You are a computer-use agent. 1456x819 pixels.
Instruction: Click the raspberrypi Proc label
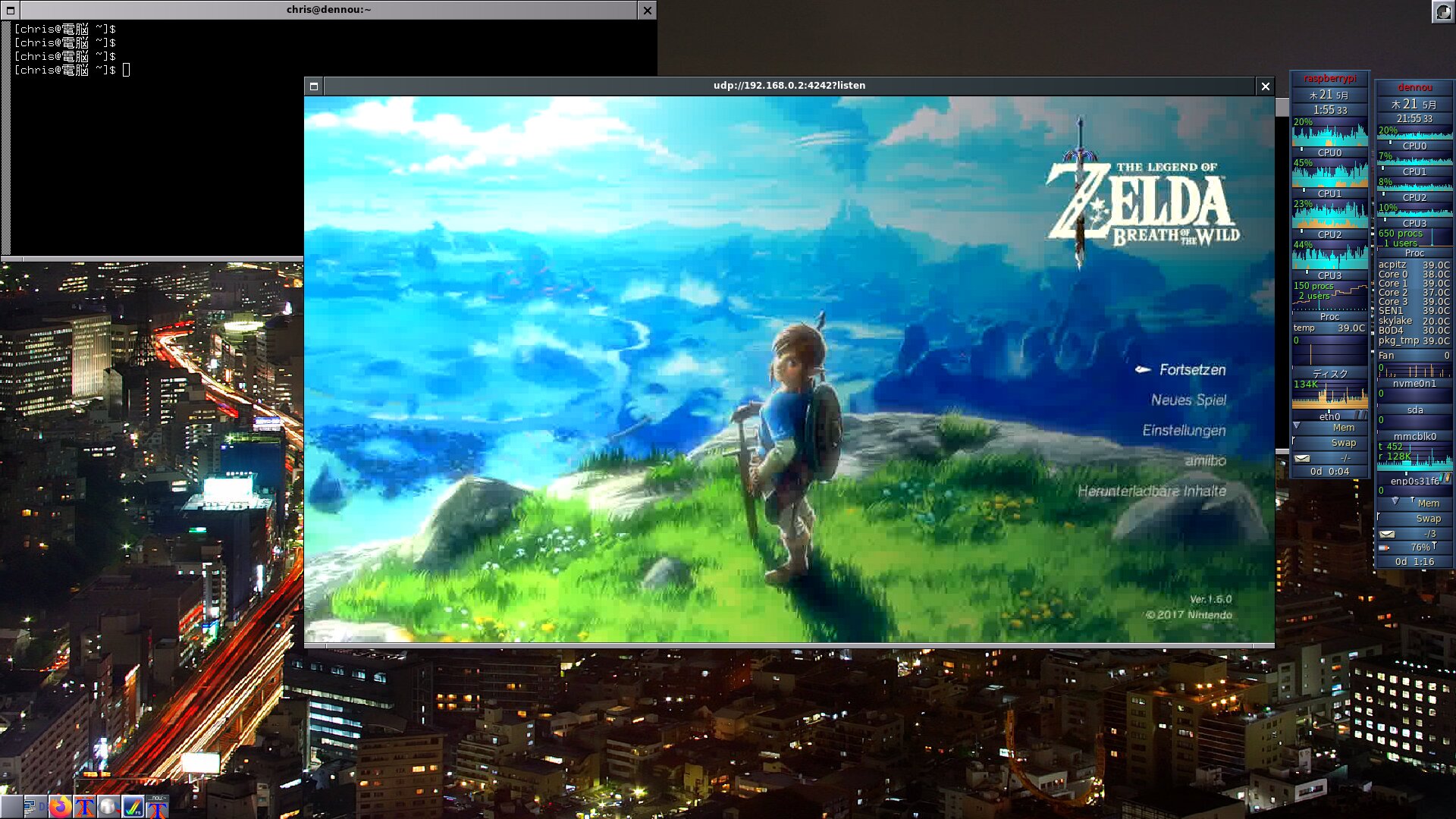(1330, 316)
